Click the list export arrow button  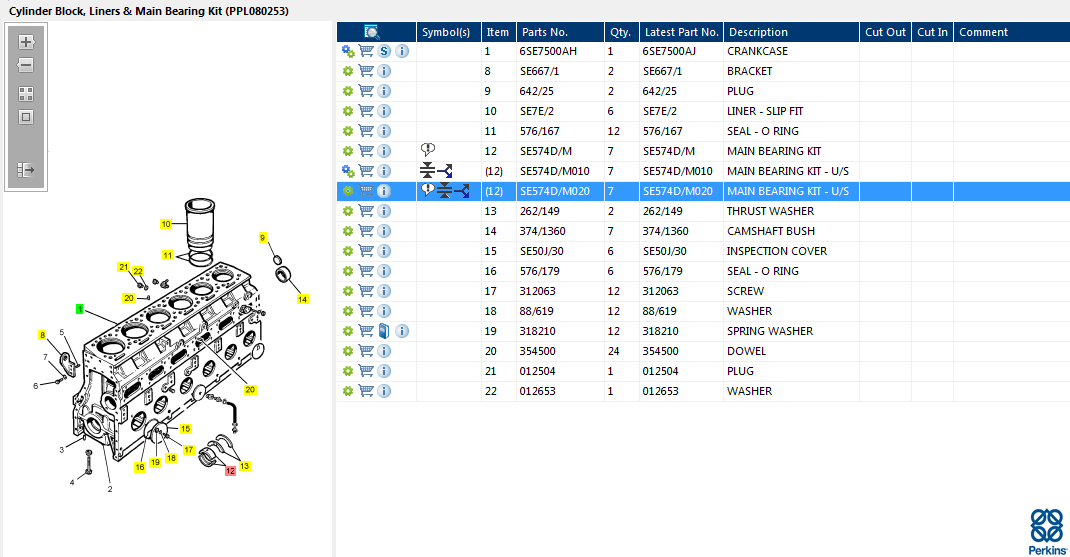(x=26, y=170)
